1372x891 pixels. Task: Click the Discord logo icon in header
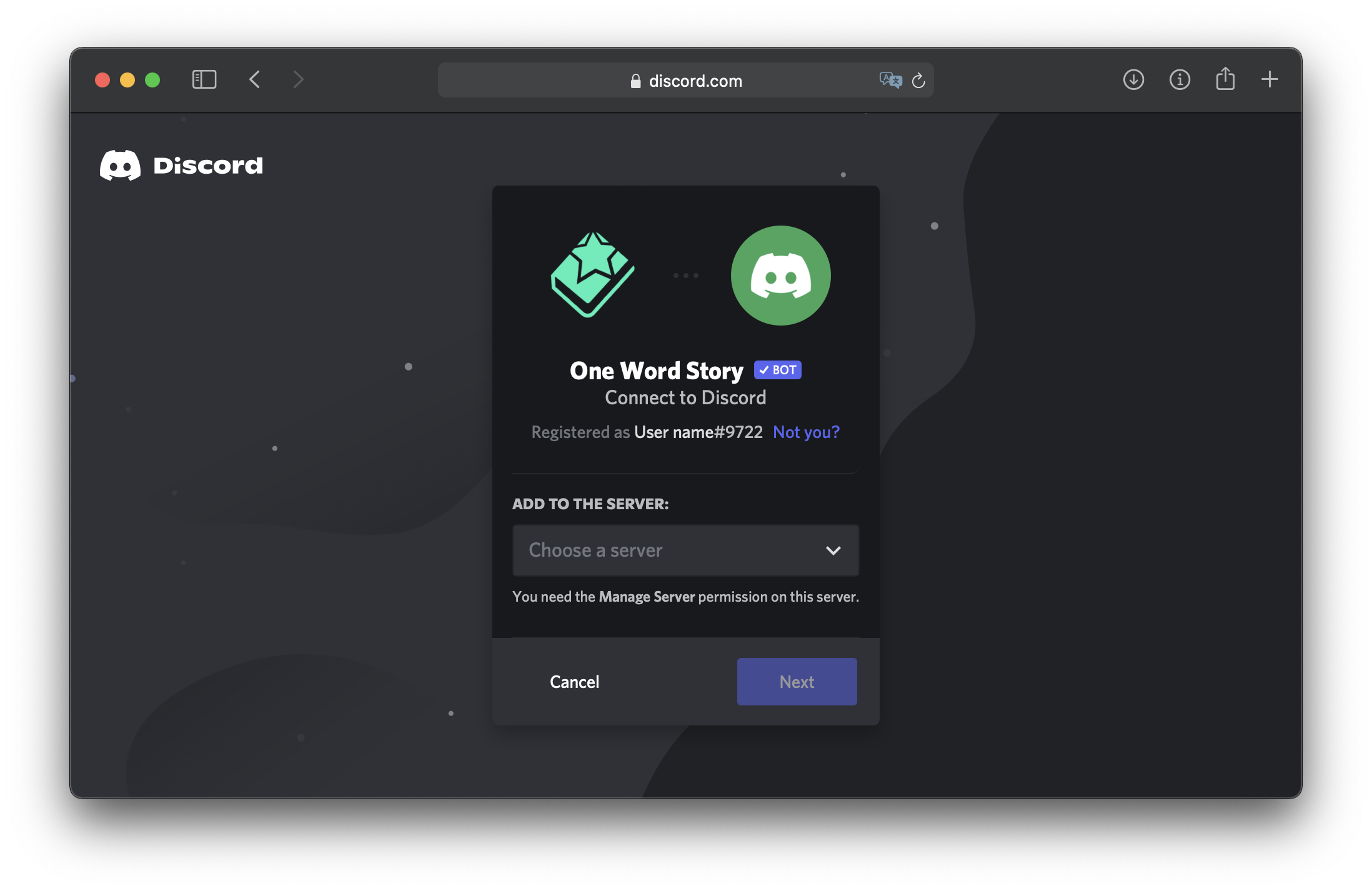(x=120, y=164)
